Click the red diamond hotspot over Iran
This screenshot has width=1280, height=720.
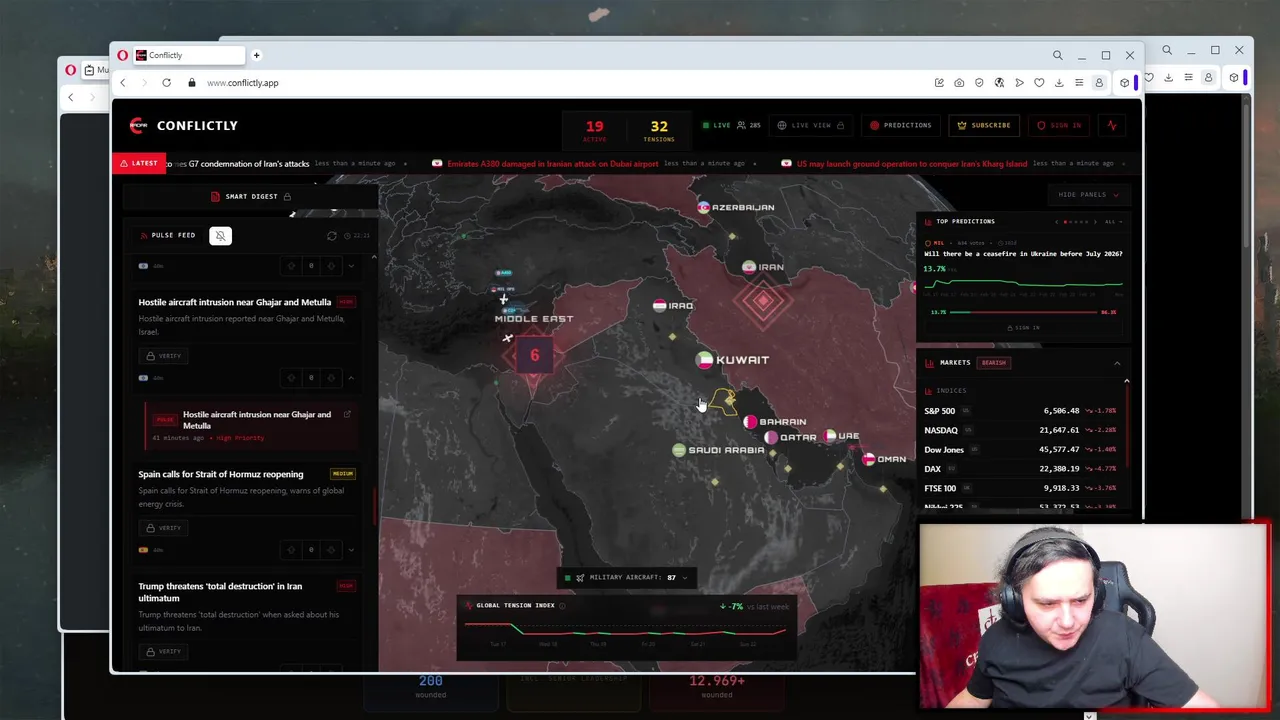point(763,300)
